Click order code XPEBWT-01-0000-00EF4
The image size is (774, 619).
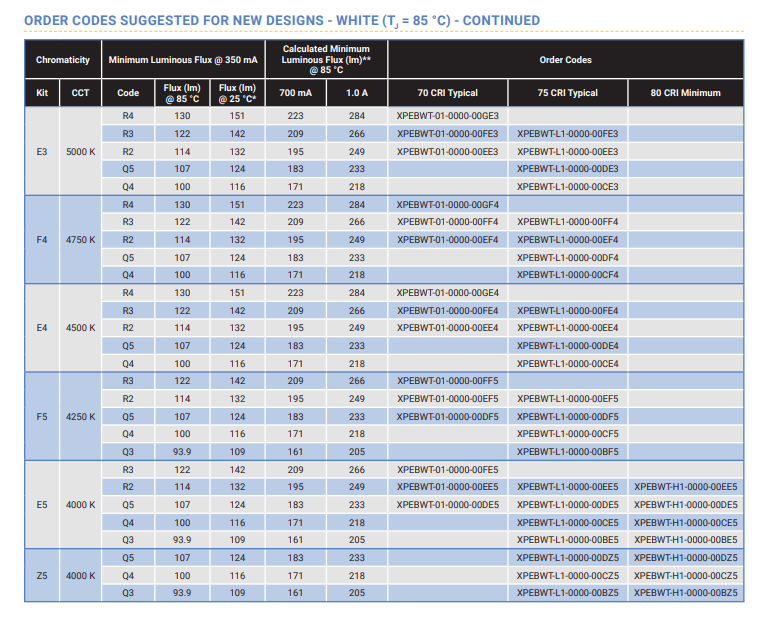coord(448,240)
